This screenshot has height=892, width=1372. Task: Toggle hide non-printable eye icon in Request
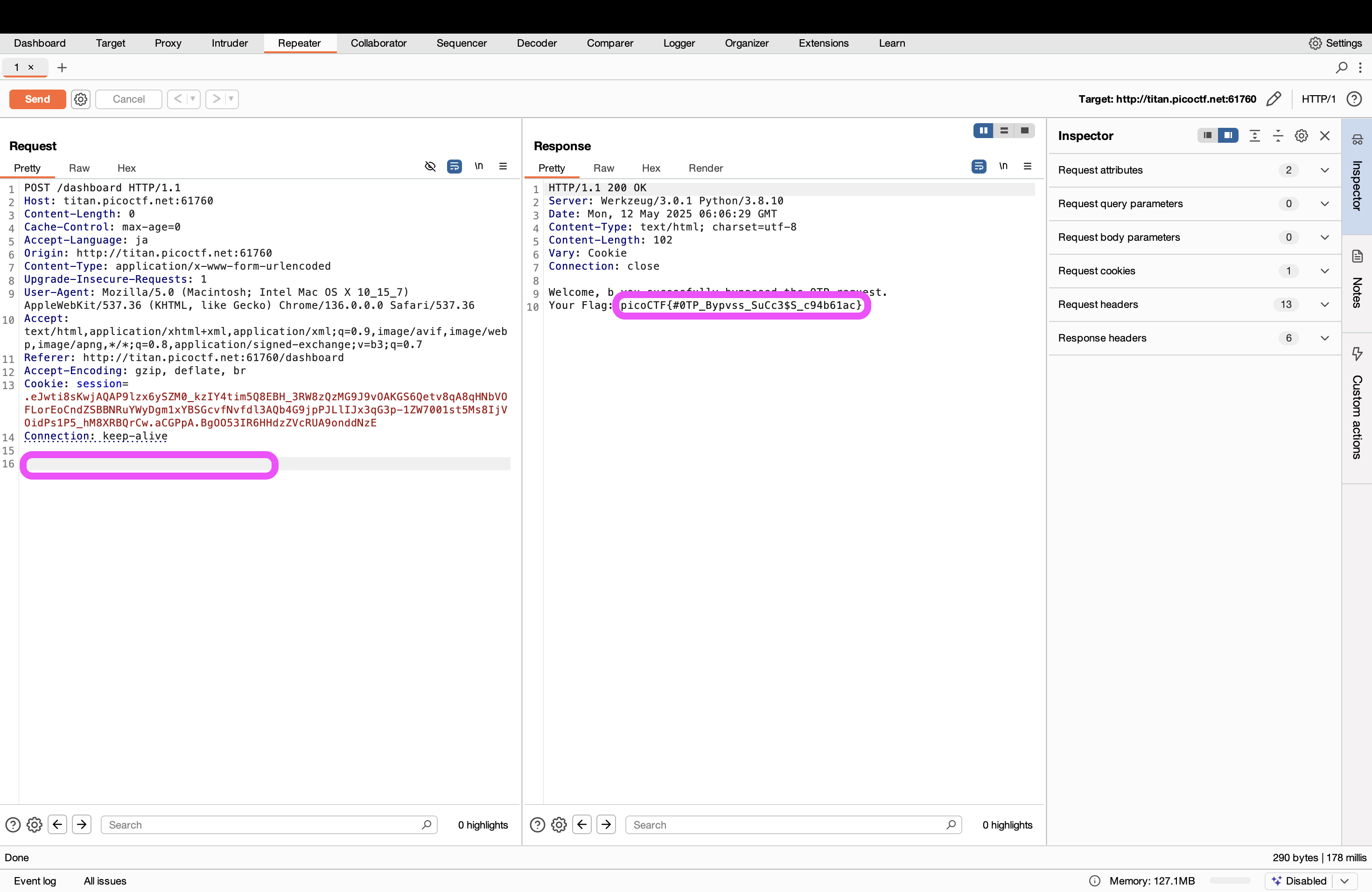430,167
